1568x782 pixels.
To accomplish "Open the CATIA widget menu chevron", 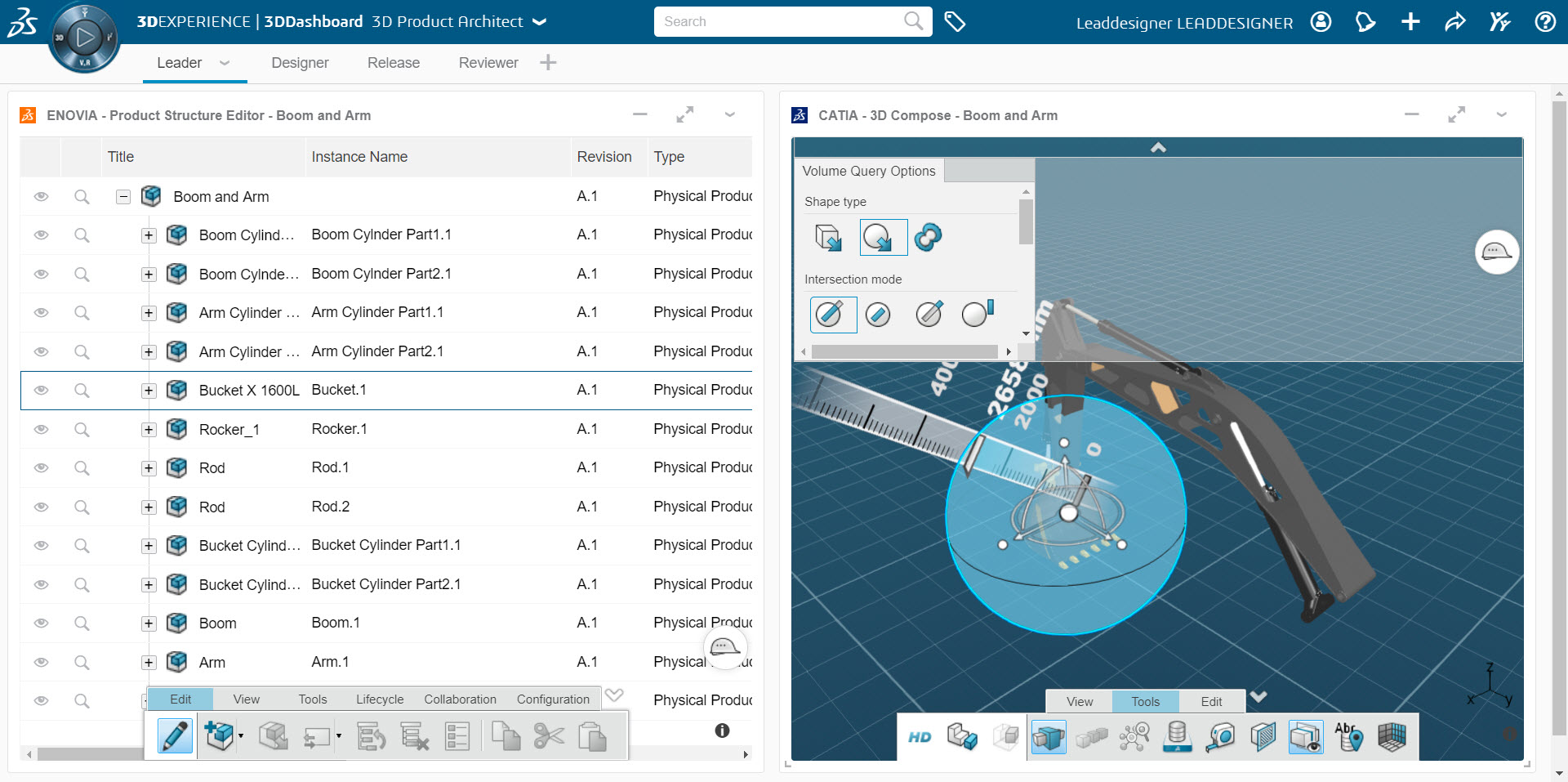I will [1501, 115].
